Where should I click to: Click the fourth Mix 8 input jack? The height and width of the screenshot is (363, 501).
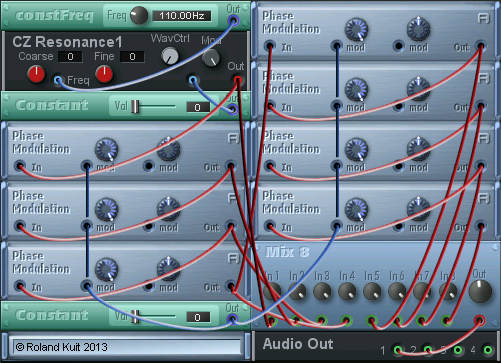tap(347, 321)
